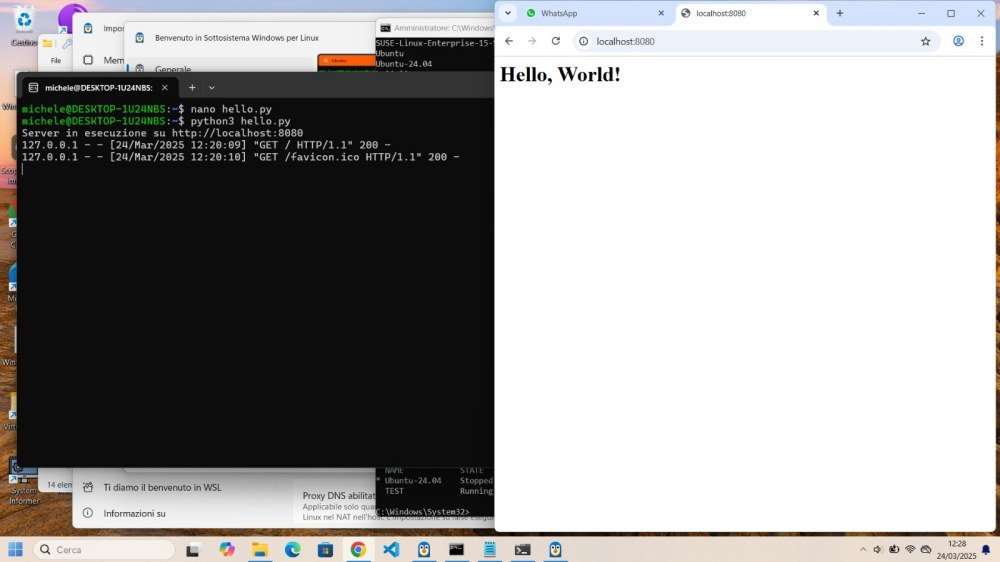Image resolution: width=1000 pixels, height=562 pixels.
Task: Launch Microsoft Edge from the taskbar
Action: [292, 549]
